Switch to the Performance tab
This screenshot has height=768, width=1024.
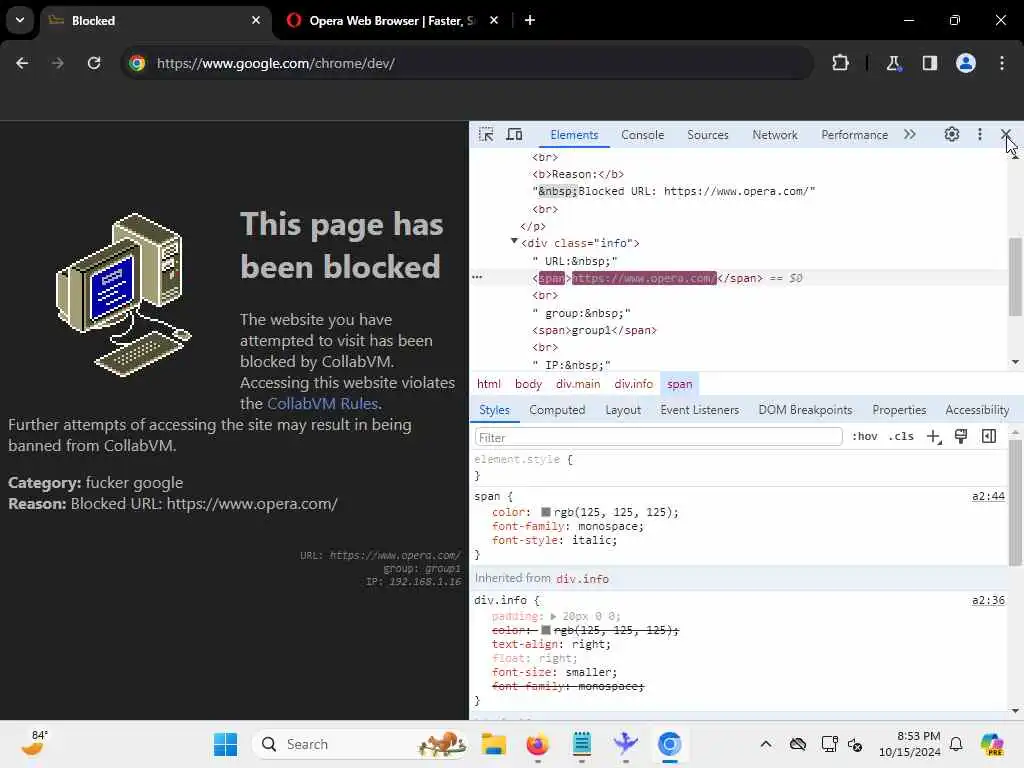click(x=854, y=135)
